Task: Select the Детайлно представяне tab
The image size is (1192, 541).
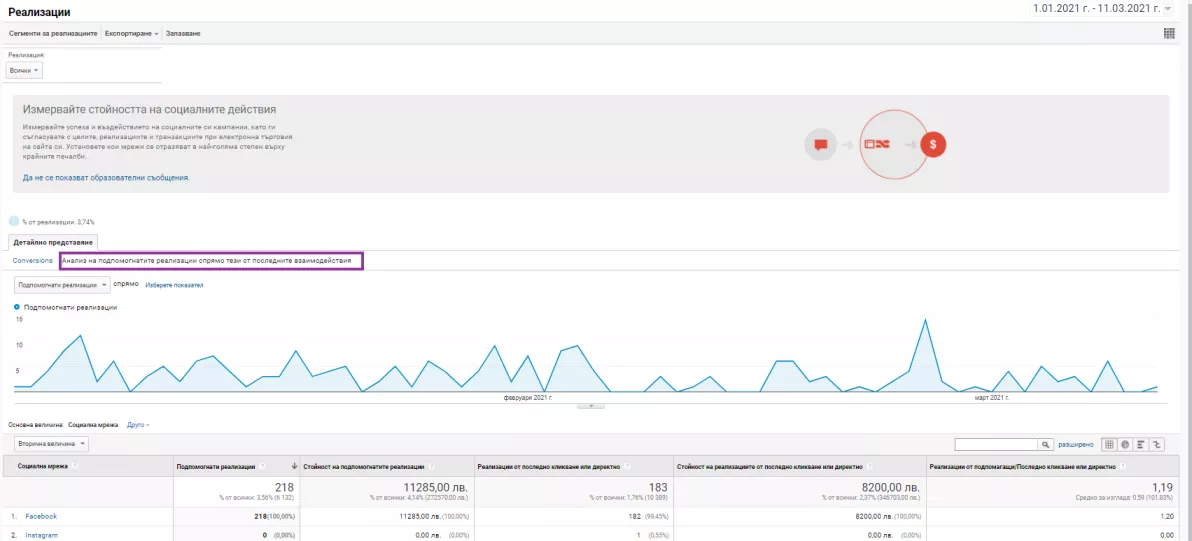Action: [x=53, y=242]
